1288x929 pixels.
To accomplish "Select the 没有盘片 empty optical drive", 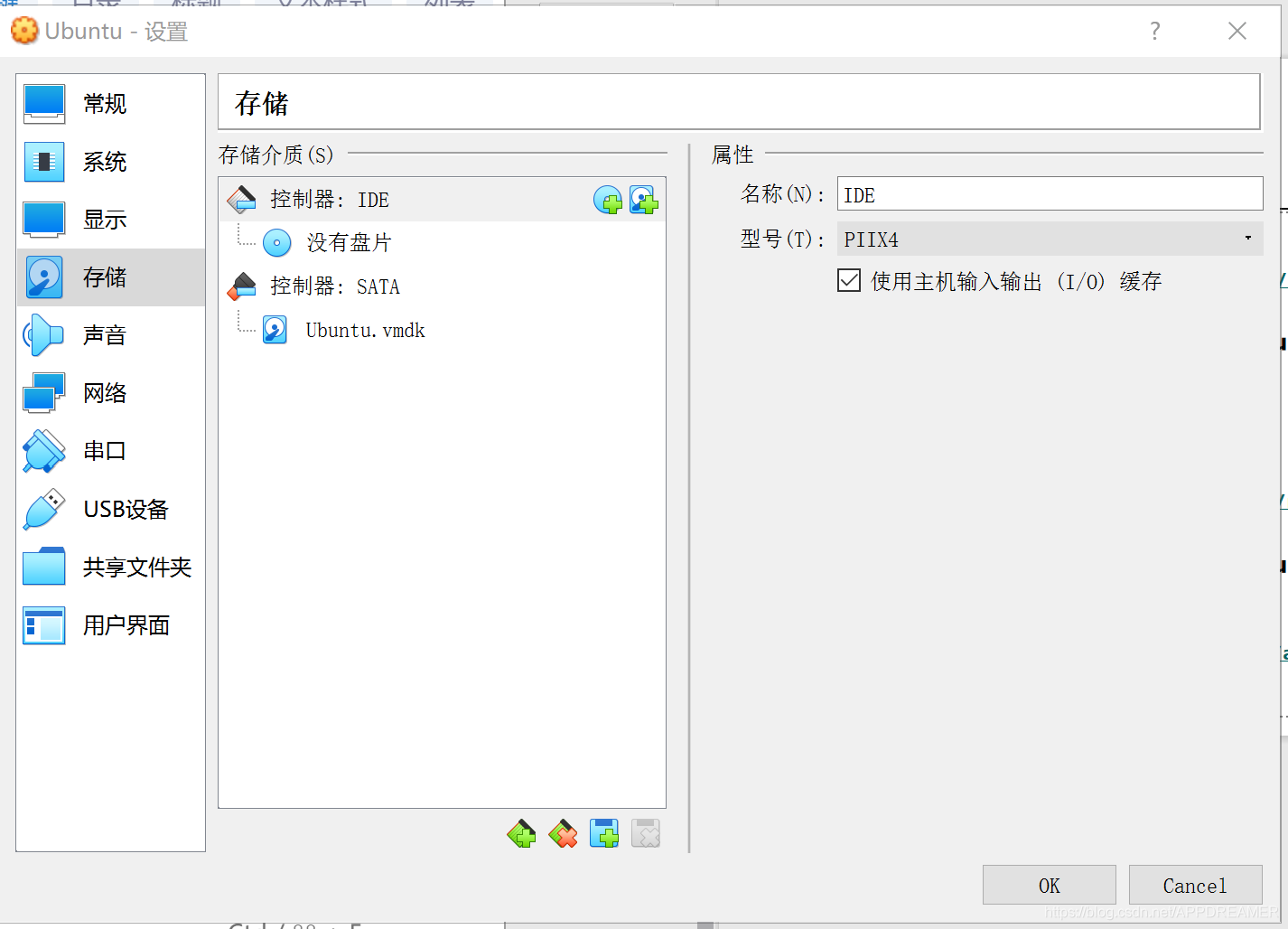I will (442, 242).
